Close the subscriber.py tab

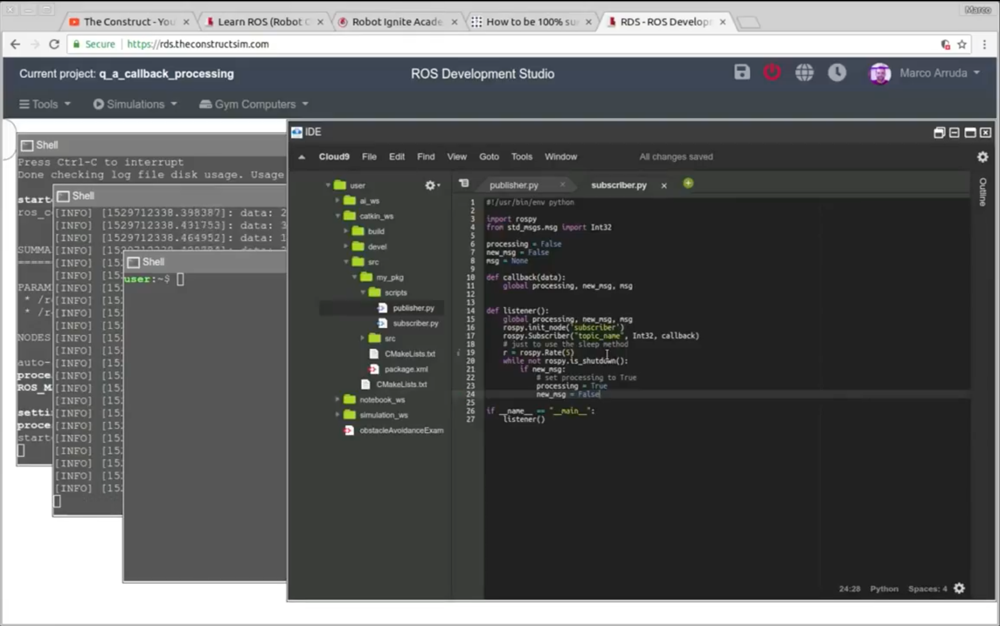pos(664,186)
